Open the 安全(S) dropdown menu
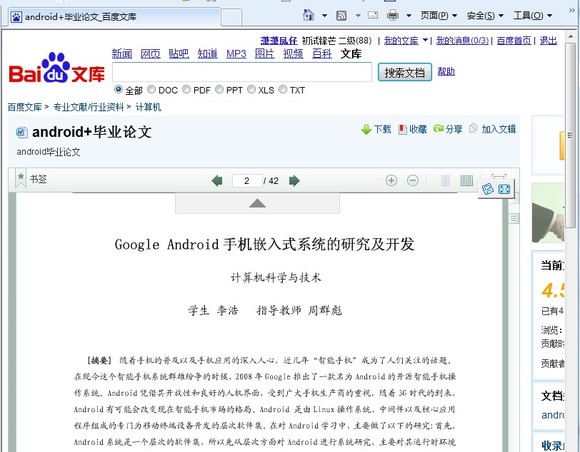Image resolution: width=580 pixels, height=452 pixels. point(485,16)
